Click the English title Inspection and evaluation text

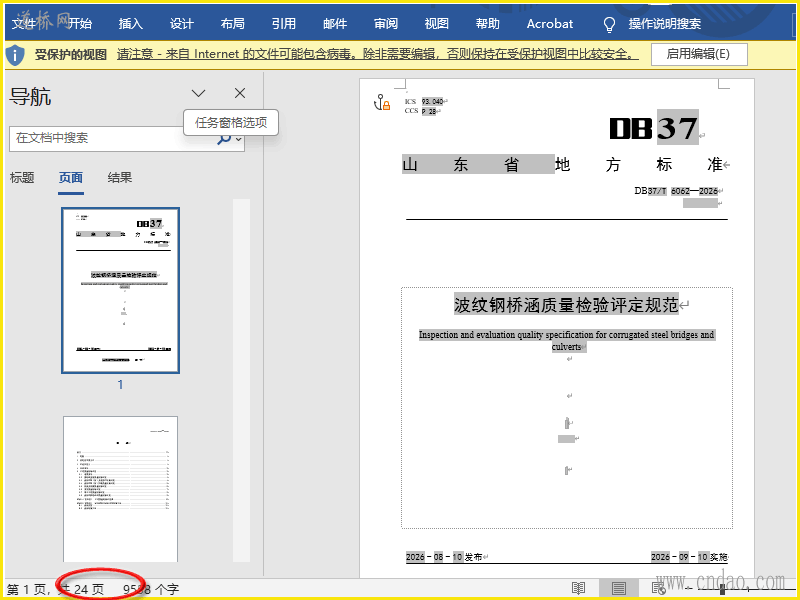[566, 340]
